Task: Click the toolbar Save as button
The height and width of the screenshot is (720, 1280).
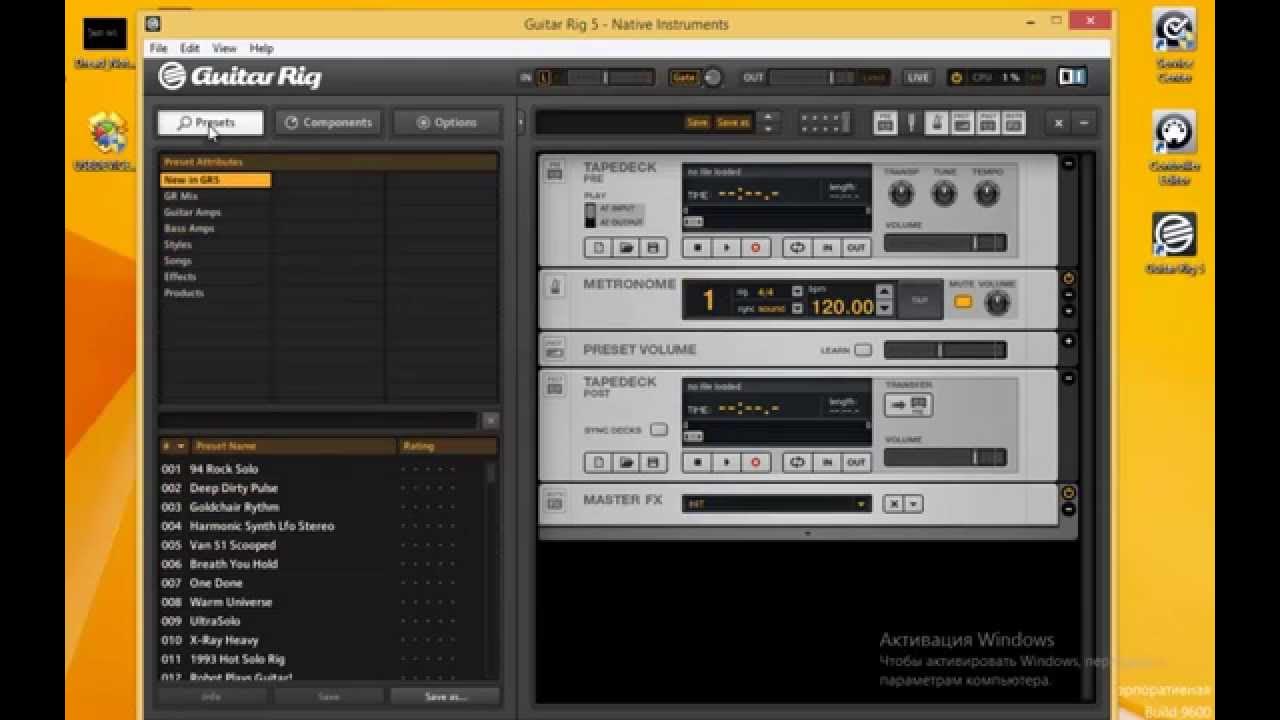Action: click(733, 122)
